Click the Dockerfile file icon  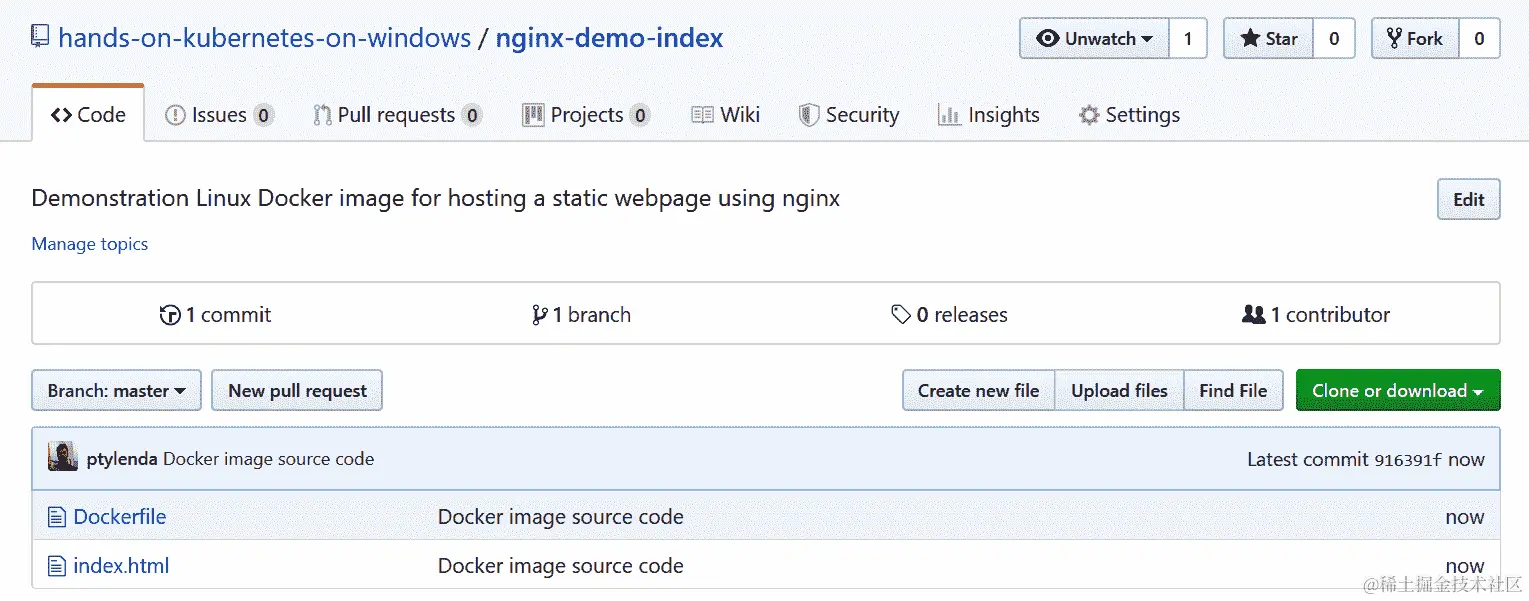click(57, 517)
